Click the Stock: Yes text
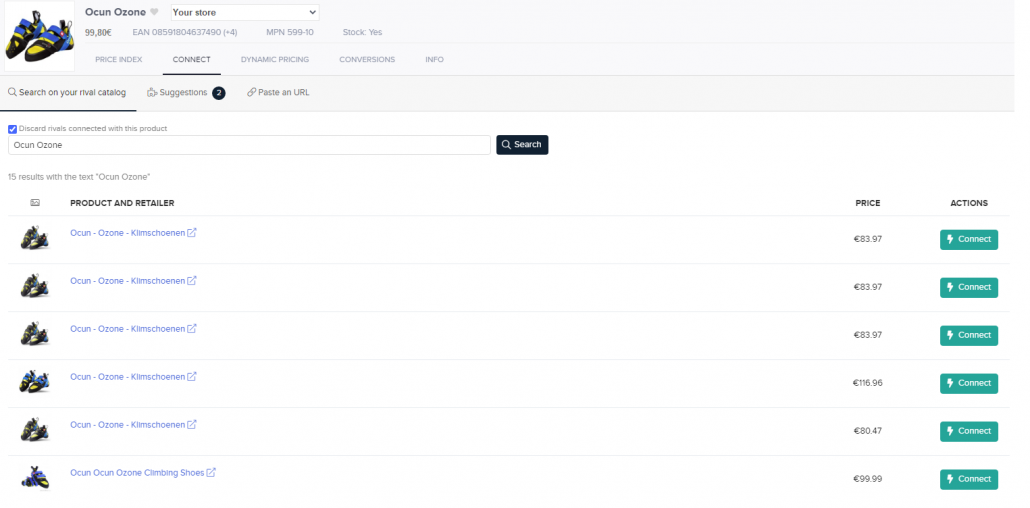This screenshot has height=508, width=1030. coord(362,32)
